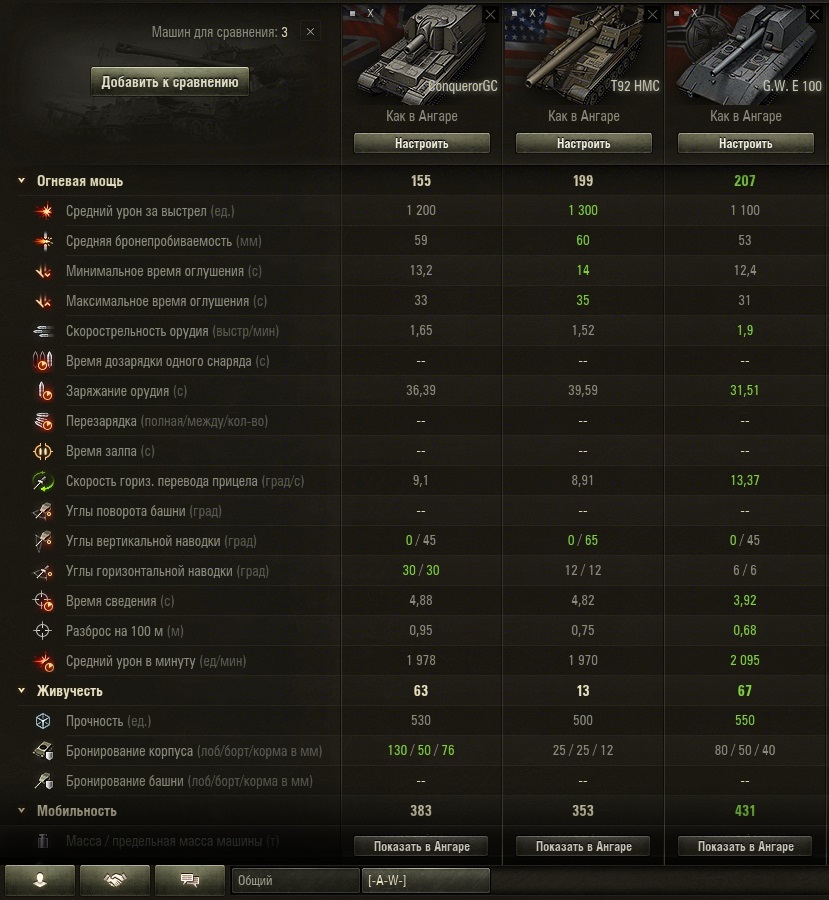Click the hull armor icon
Image resolution: width=829 pixels, height=900 pixels.
tap(44, 751)
